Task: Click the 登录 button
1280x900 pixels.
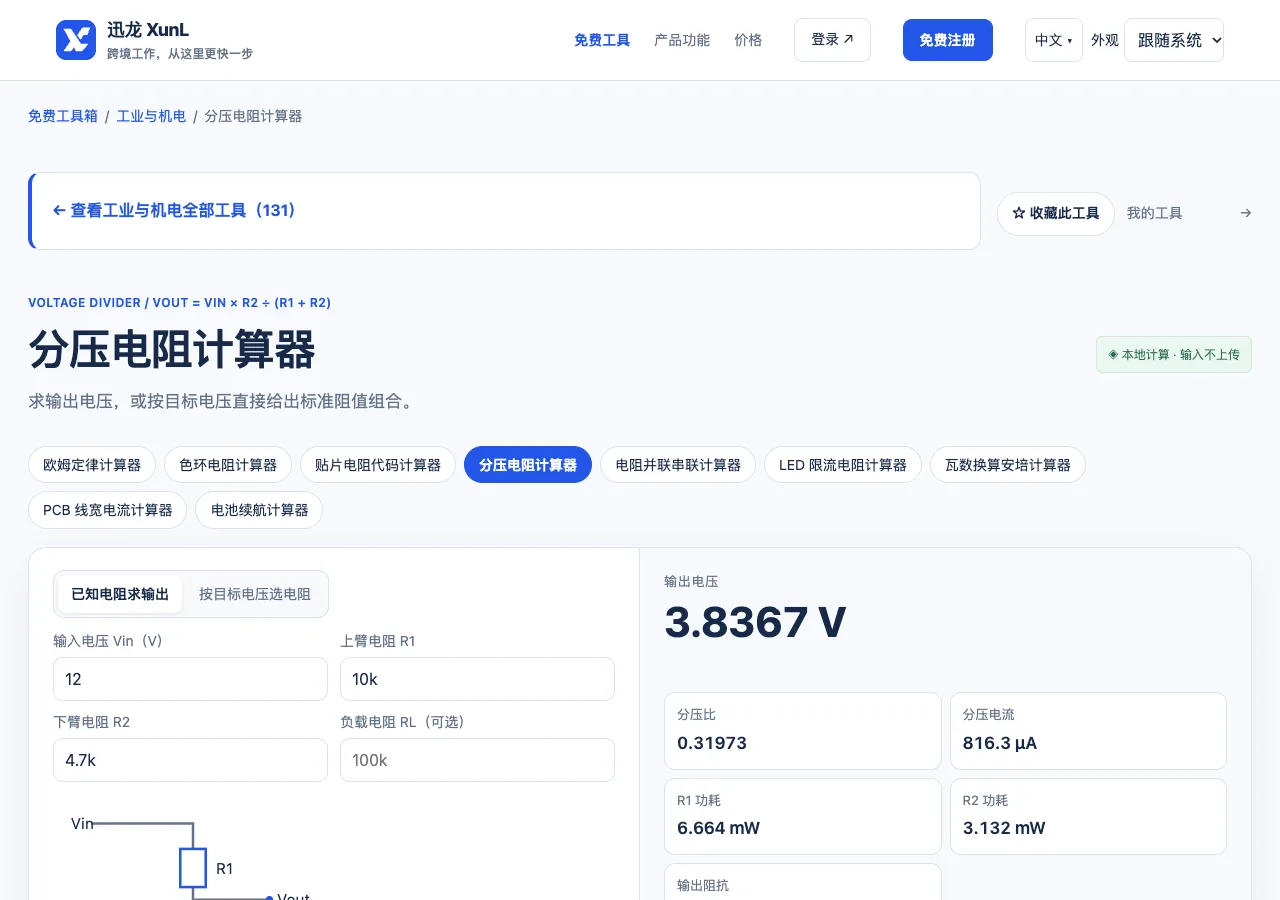Action: (832, 40)
